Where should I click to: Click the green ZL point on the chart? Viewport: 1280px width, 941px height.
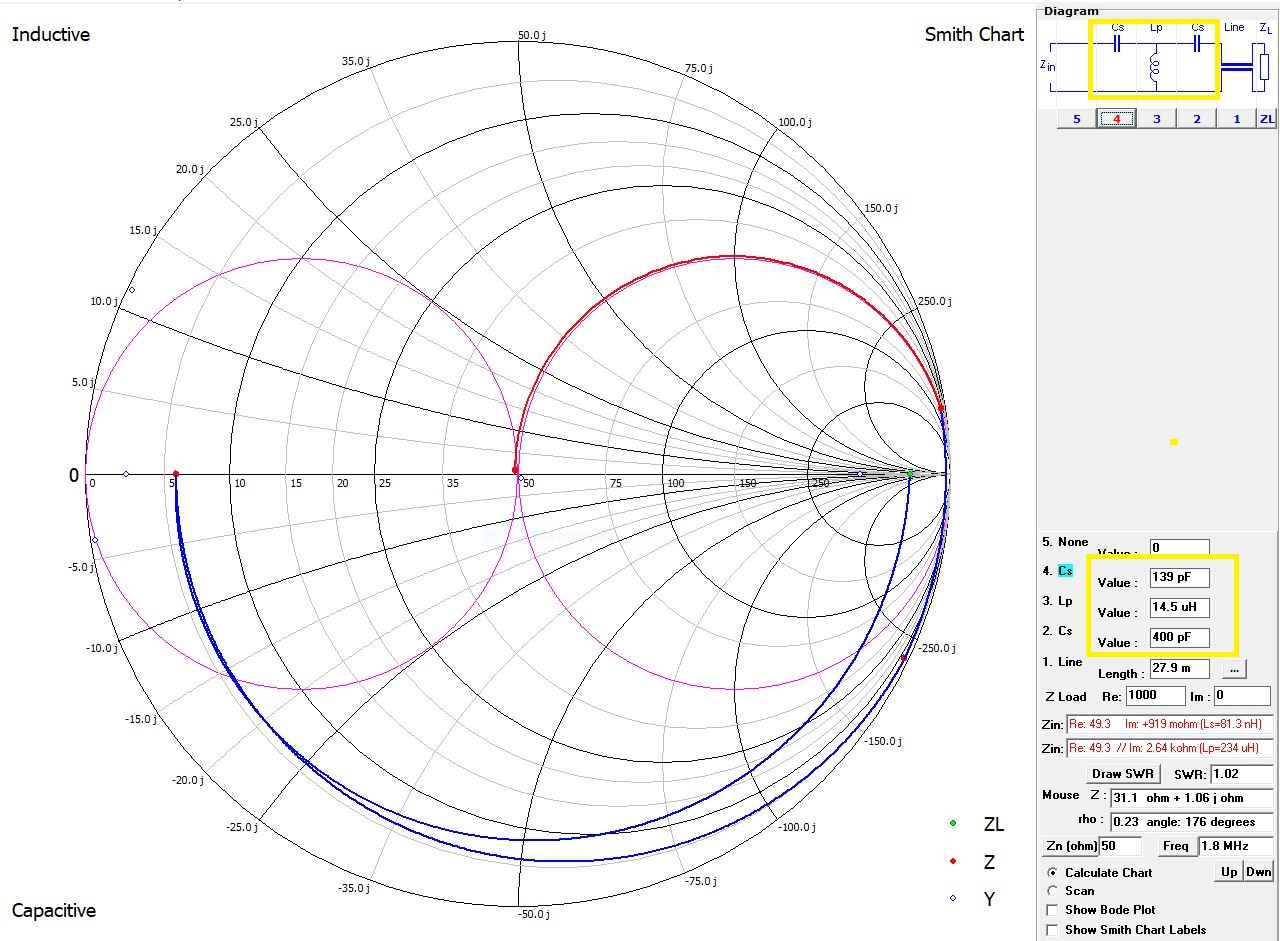[909, 473]
